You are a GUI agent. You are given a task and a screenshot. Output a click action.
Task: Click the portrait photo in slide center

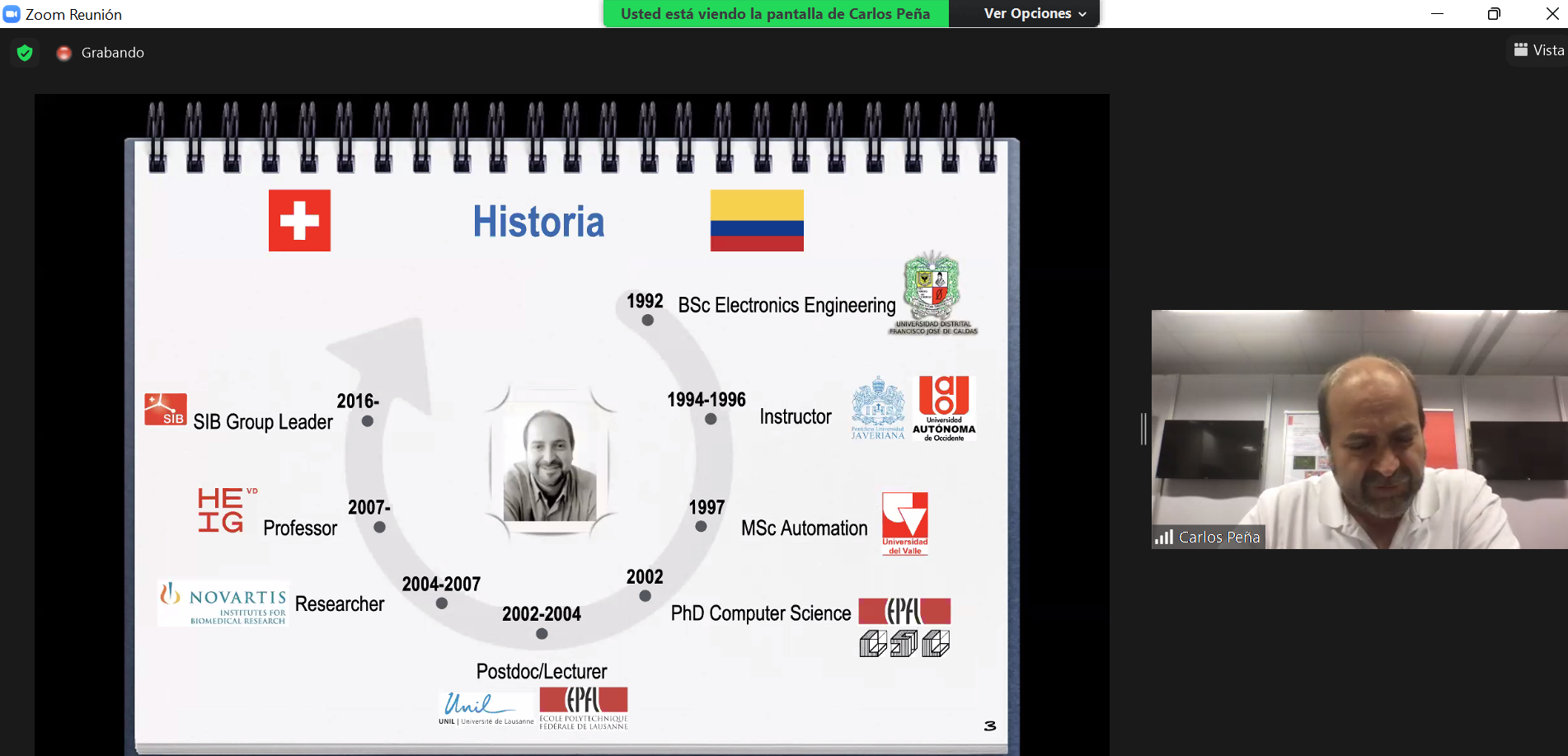pos(549,464)
